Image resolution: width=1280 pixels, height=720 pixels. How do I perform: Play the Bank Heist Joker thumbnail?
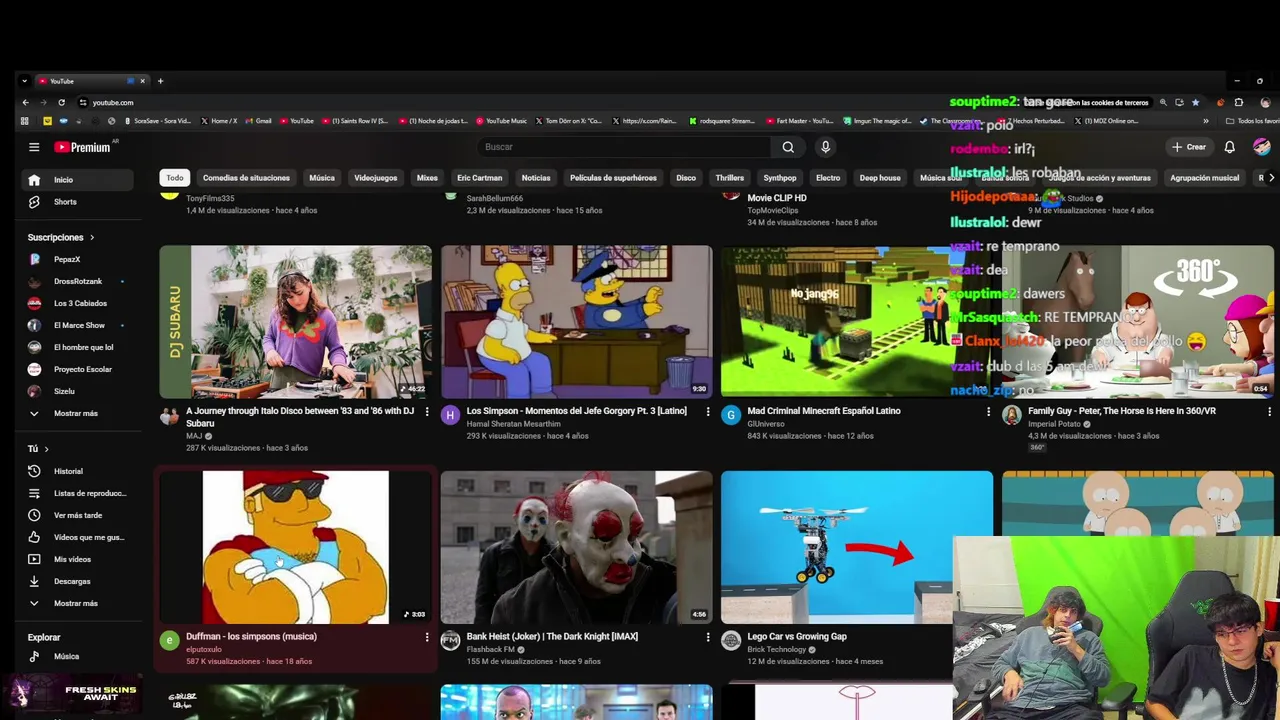[x=577, y=547]
